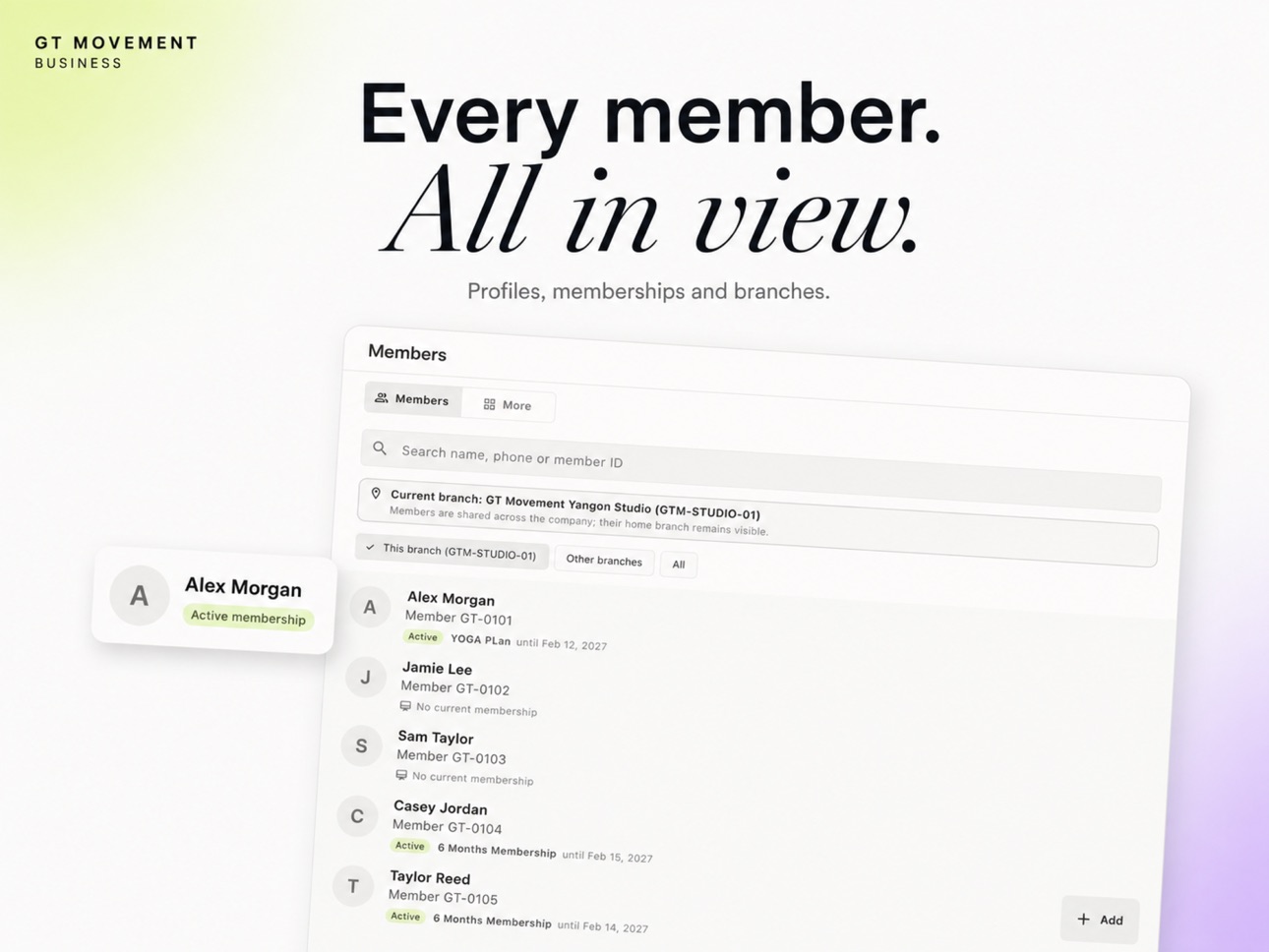Viewport: 1269px width, 952px height.
Task: Click Casey Jordan's C avatar
Action: click(x=357, y=816)
